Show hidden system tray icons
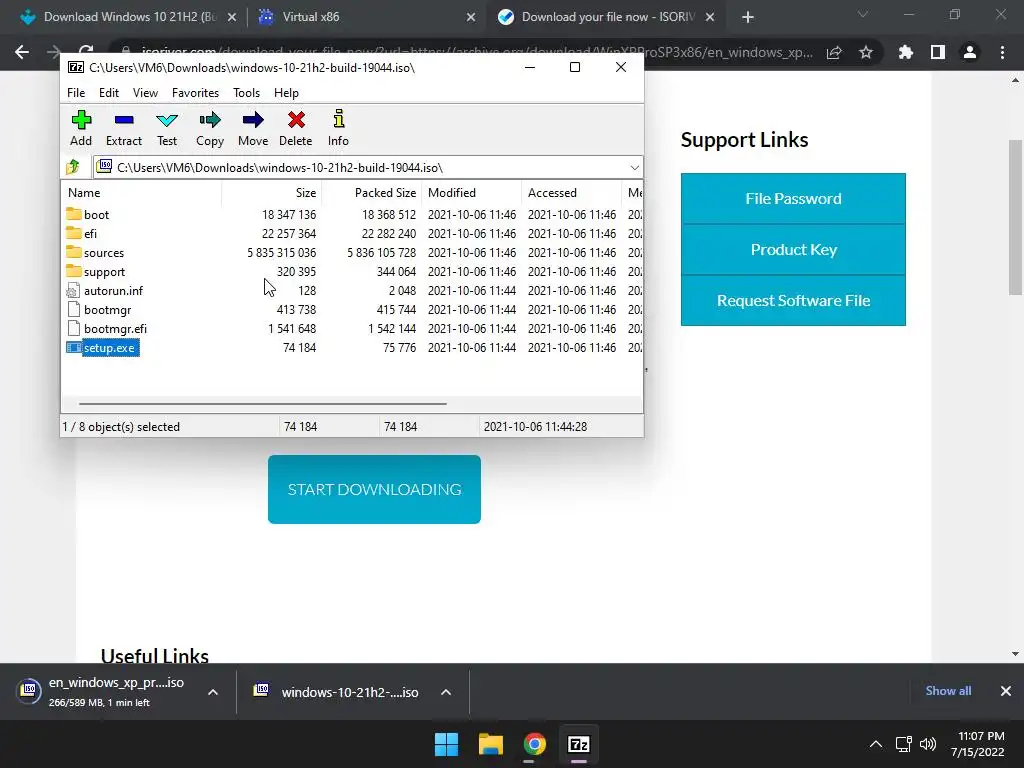 pos(876,744)
